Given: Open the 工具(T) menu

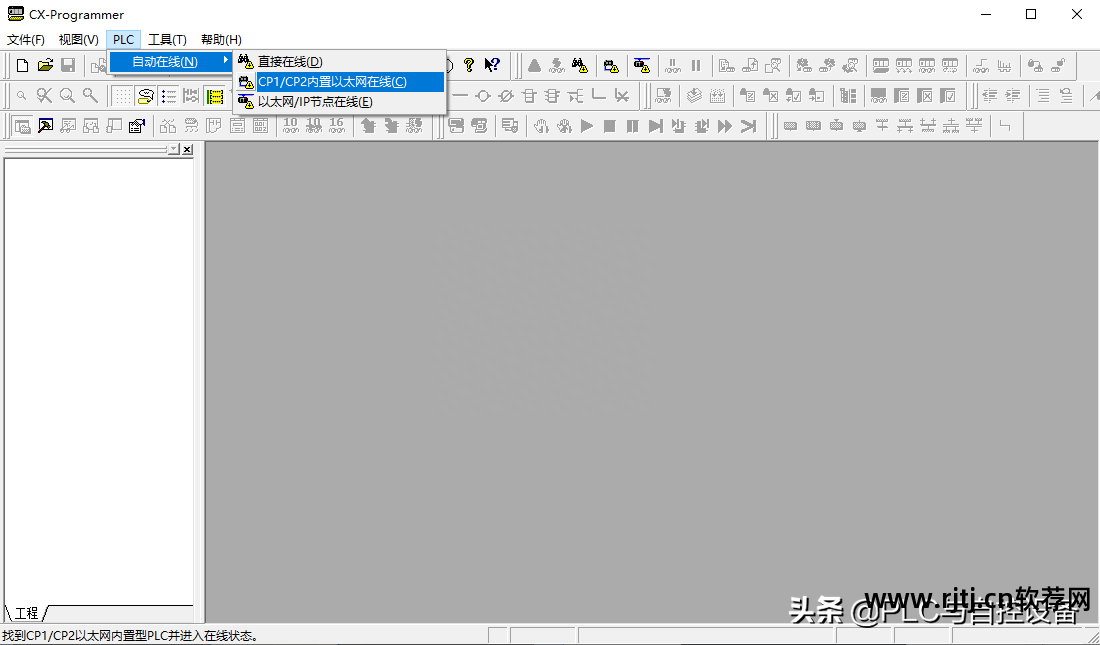Looking at the screenshot, I should coord(168,40).
